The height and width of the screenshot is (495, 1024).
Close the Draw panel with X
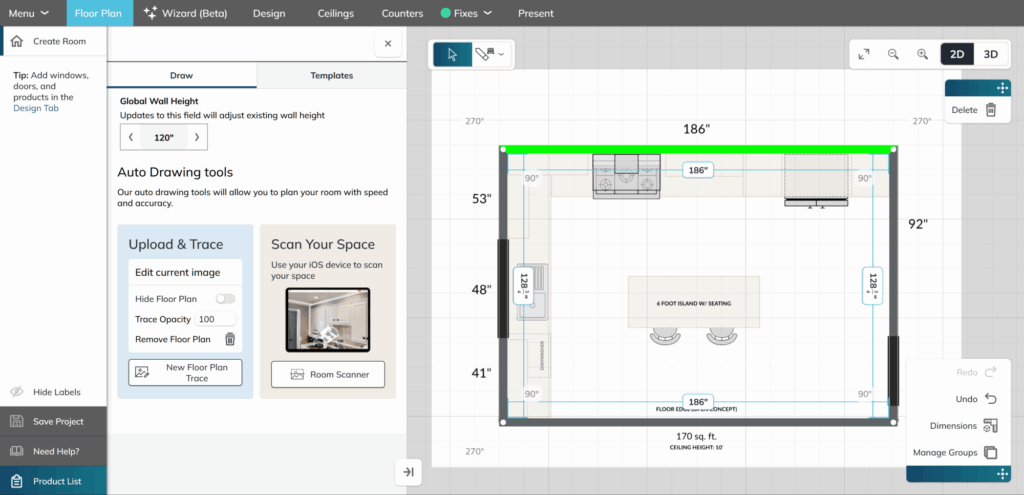tap(388, 44)
